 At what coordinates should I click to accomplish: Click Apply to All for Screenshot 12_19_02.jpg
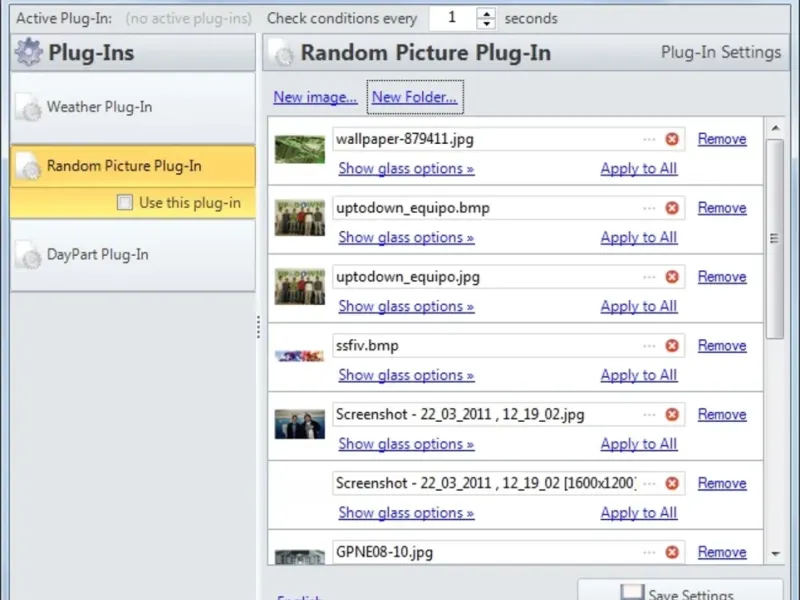click(x=639, y=444)
